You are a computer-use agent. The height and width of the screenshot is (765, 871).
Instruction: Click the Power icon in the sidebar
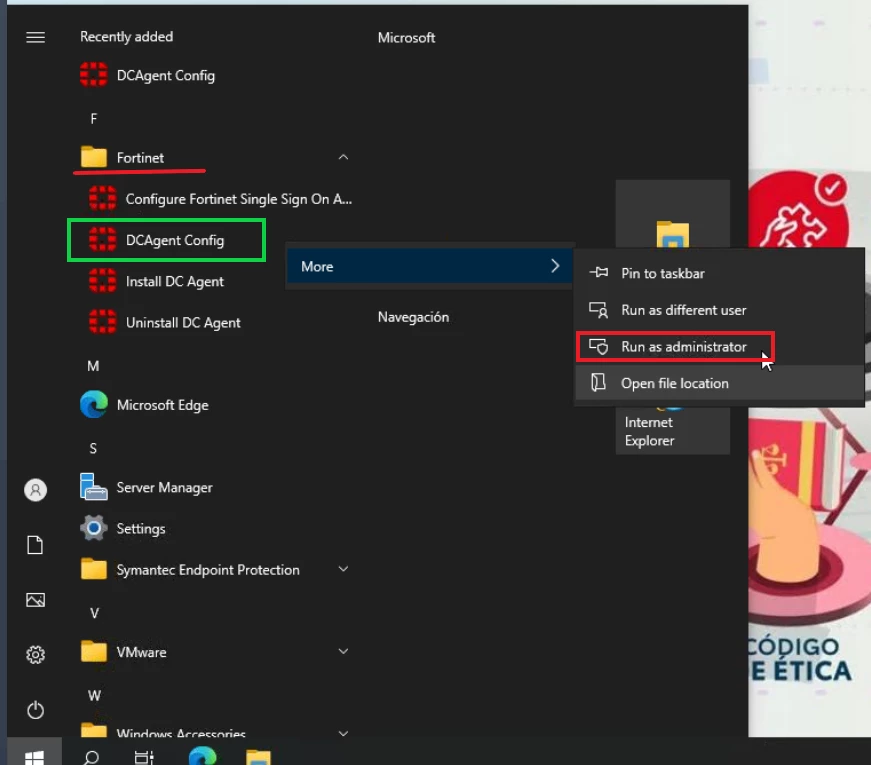coord(36,709)
